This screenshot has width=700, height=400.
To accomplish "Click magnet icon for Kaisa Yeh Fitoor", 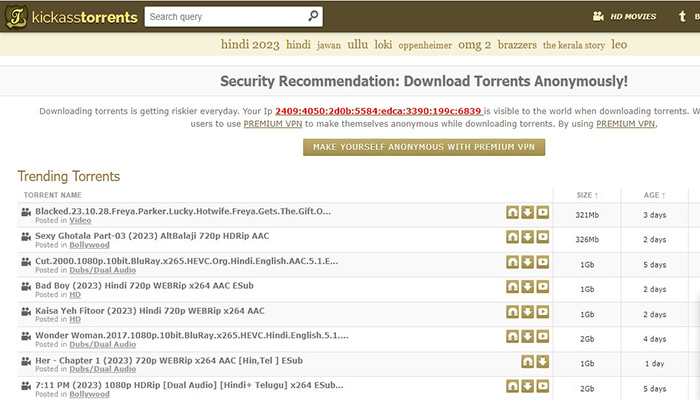I will click(512, 312).
